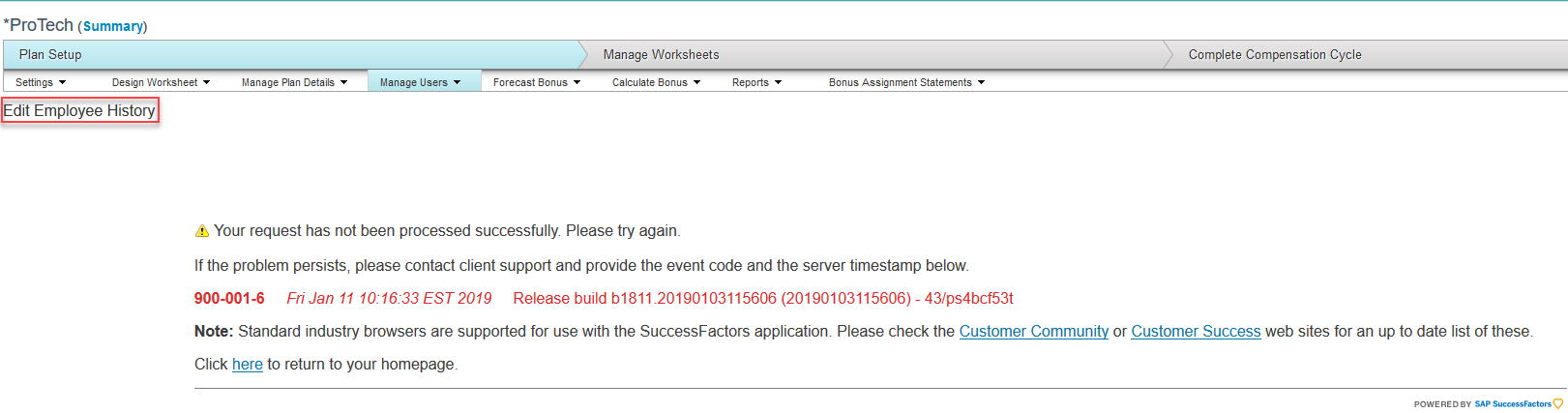Viewport: 1568px width, 413px height.
Task: Click 'If the problem persists' message line
Action: tap(581, 265)
